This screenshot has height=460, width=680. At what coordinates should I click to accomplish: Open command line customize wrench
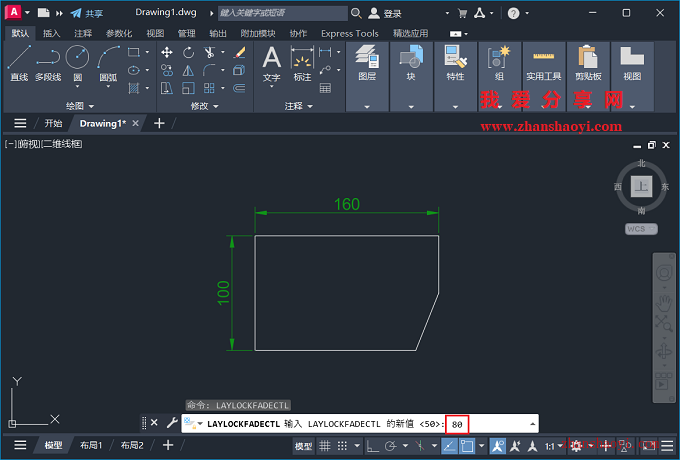click(172, 423)
